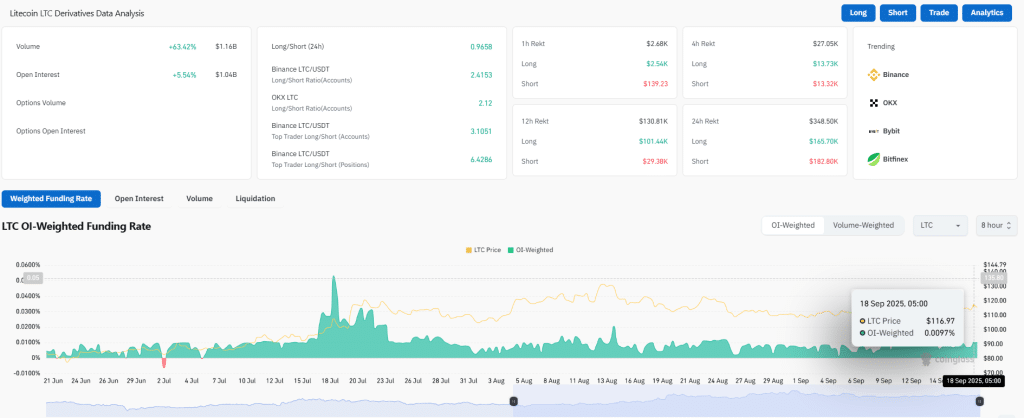Open the Open Interest tab
1024x418 pixels.
(139, 199)
